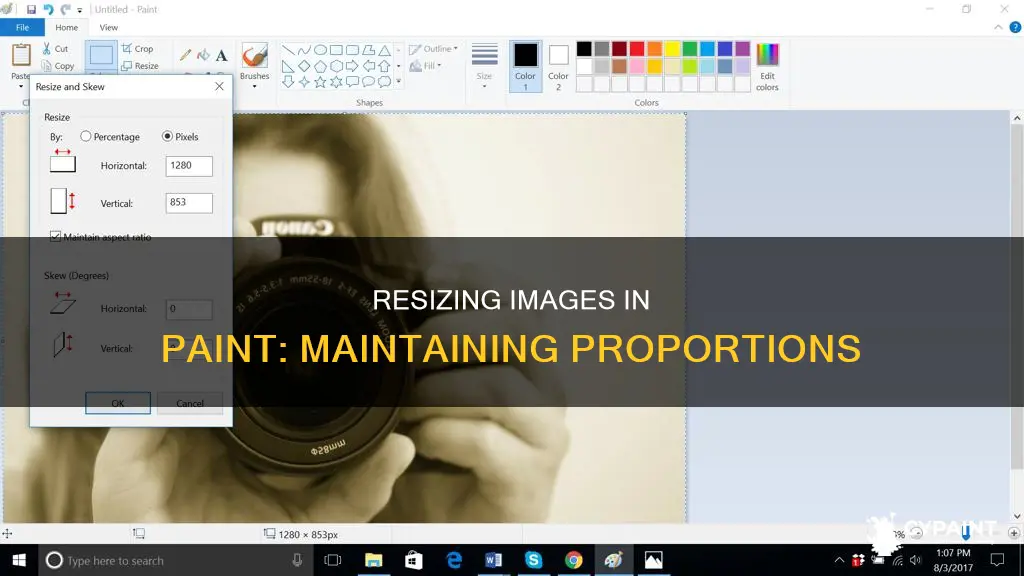1024x576 pixels.
Task: Select the Percentage radio button
Action: [86, 136]
